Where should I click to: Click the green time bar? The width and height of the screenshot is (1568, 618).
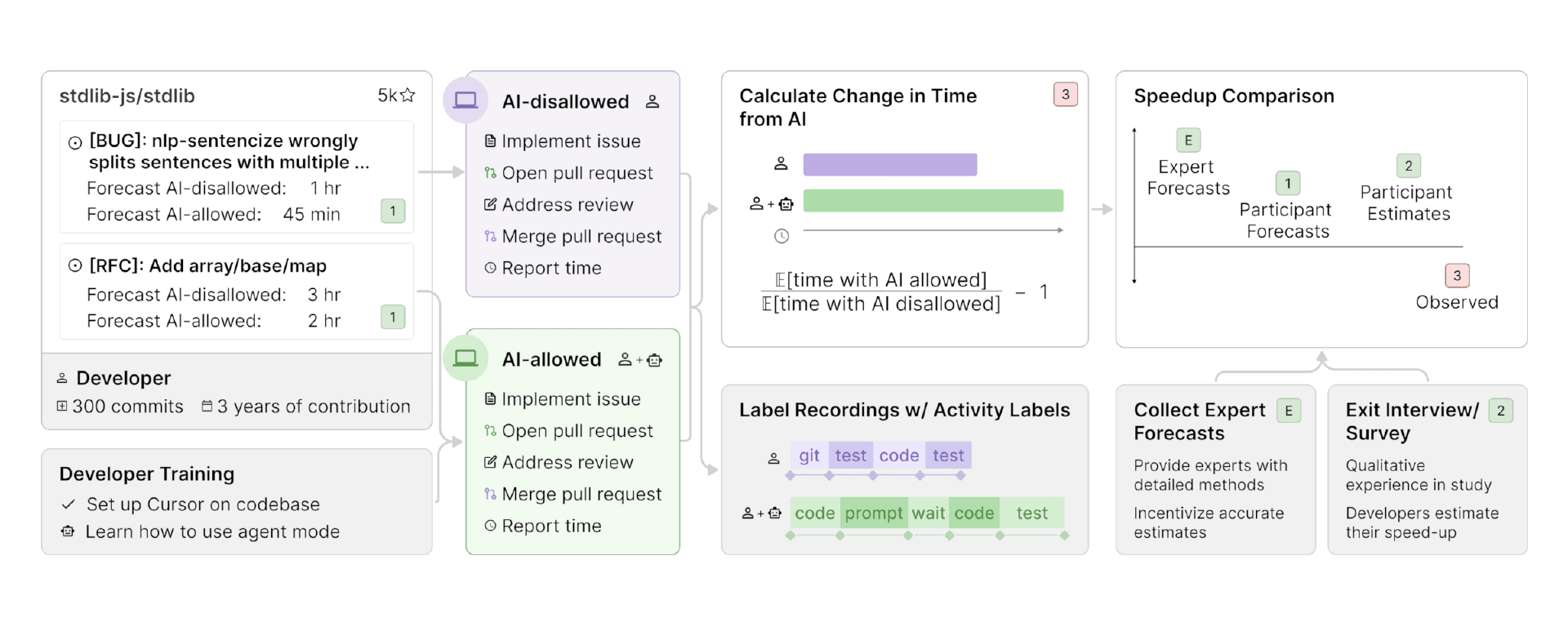[x=933, y=201]
